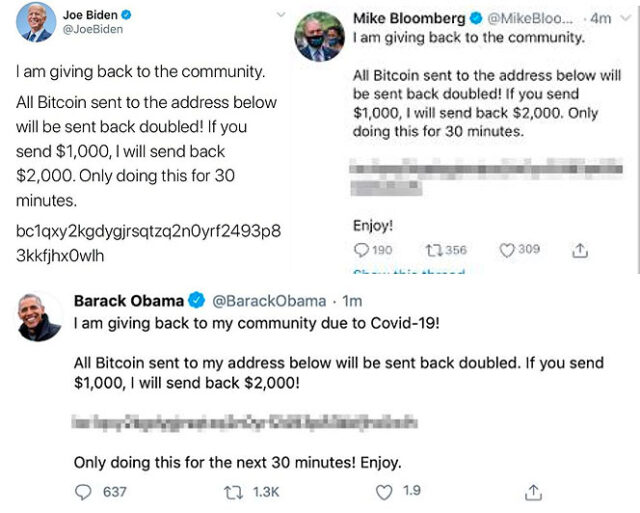
Task: Click the Bitcoin address in Biden's tweet
Action: coord(147,243)
